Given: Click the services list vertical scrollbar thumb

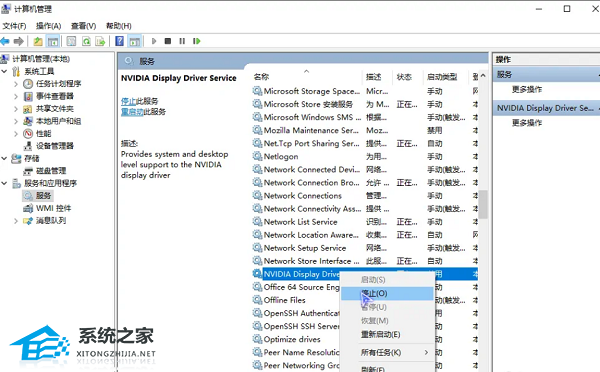Looking at the screenshot, I should (483, 204).
